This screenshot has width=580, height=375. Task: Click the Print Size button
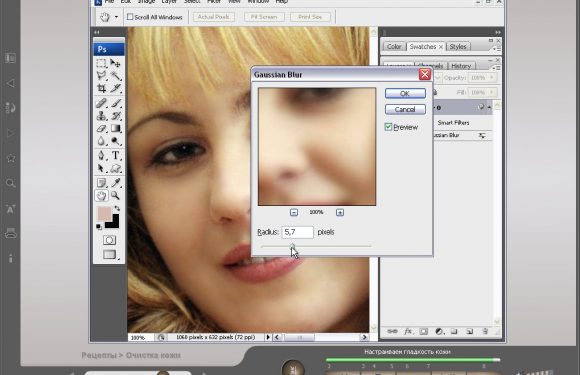click(310, 17)
